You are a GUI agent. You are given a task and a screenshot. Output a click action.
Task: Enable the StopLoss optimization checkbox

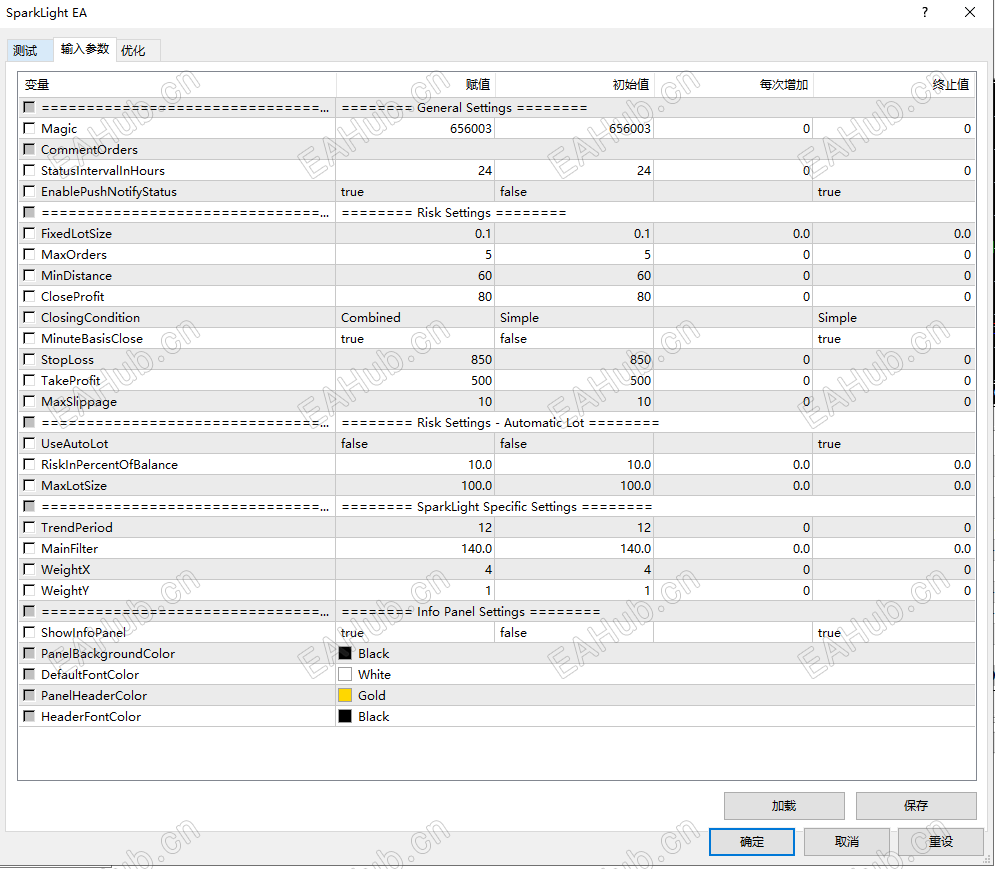(29, 359)
